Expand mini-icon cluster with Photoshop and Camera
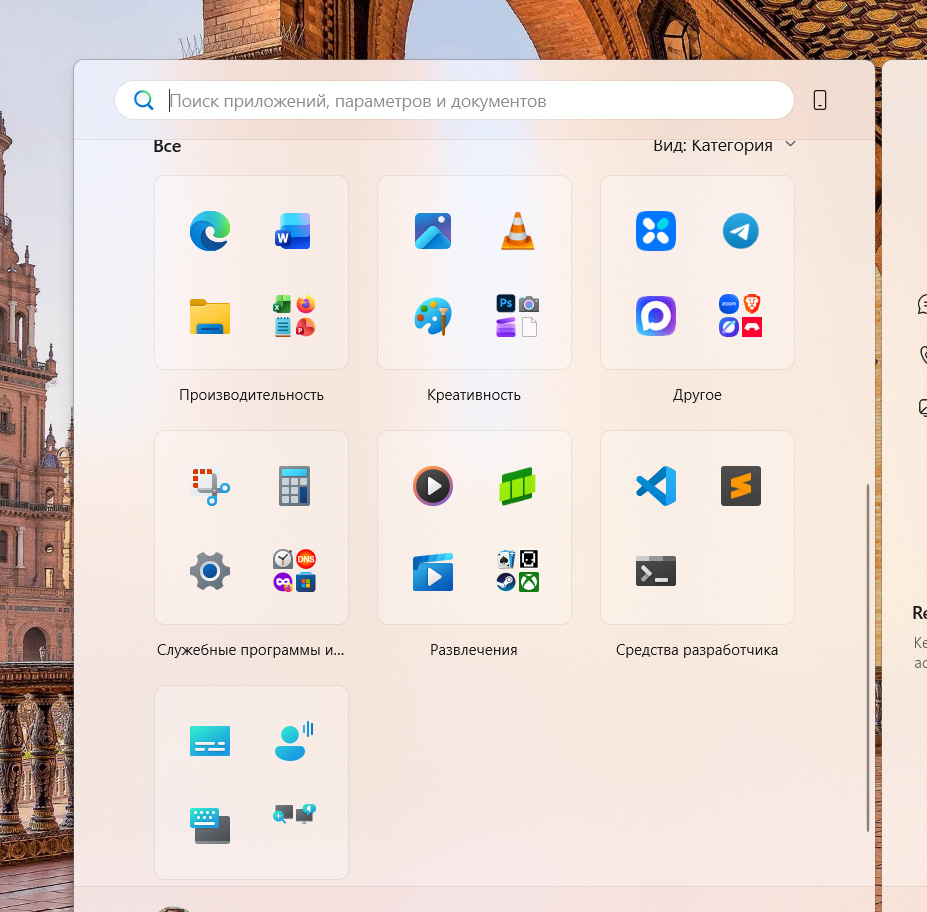Viewport: 927px width, 912px height. click(517, 316)
